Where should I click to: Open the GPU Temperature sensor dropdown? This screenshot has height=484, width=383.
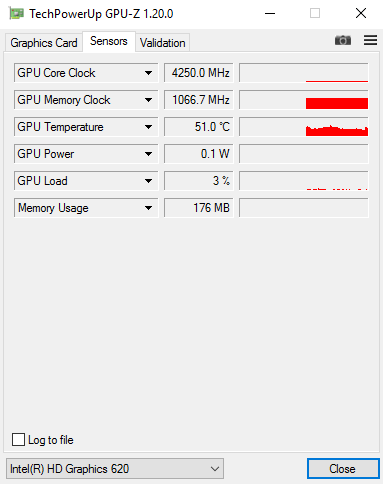tap(86, 127)
